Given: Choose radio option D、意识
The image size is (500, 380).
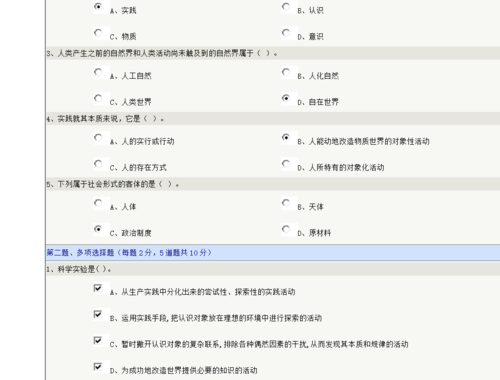Looking at the screenshot, I should point(286,33).
